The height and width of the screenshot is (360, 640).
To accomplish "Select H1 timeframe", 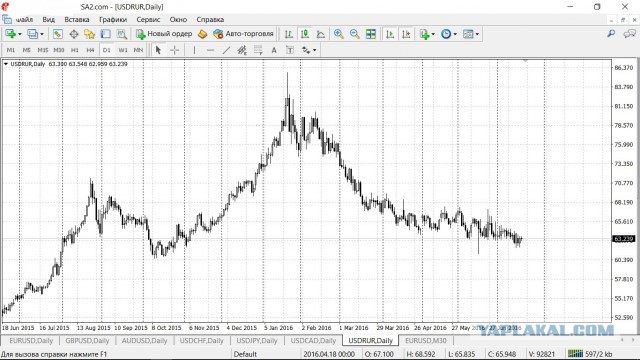I will click(75, 50).
